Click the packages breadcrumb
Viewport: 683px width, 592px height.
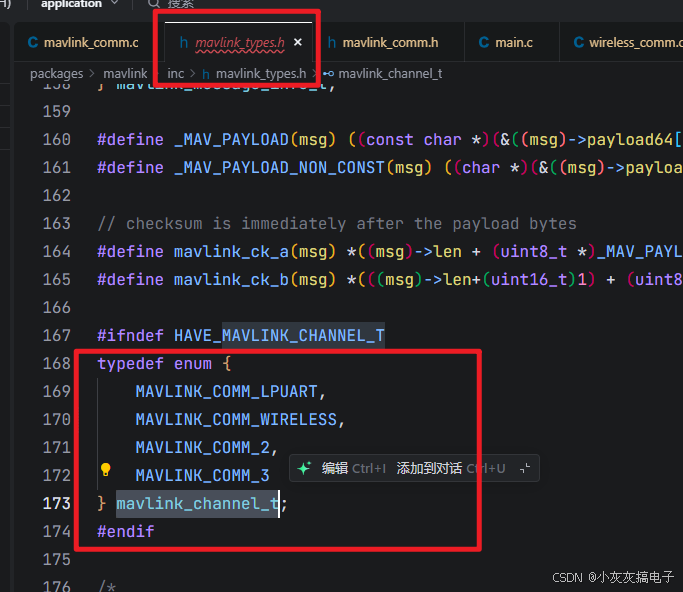tap(56, 74)
